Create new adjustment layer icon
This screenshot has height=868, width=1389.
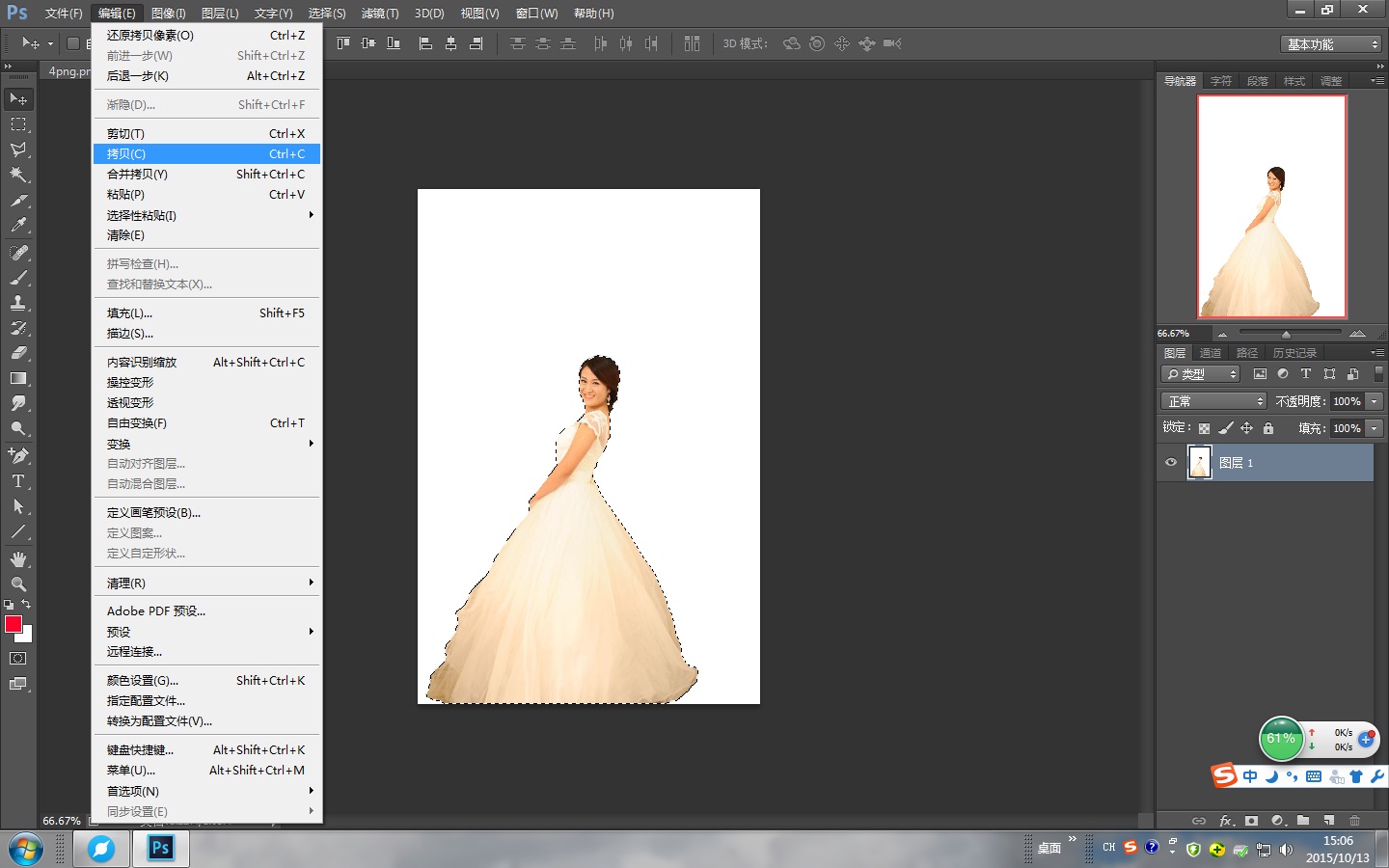[x=1277, y=821]
